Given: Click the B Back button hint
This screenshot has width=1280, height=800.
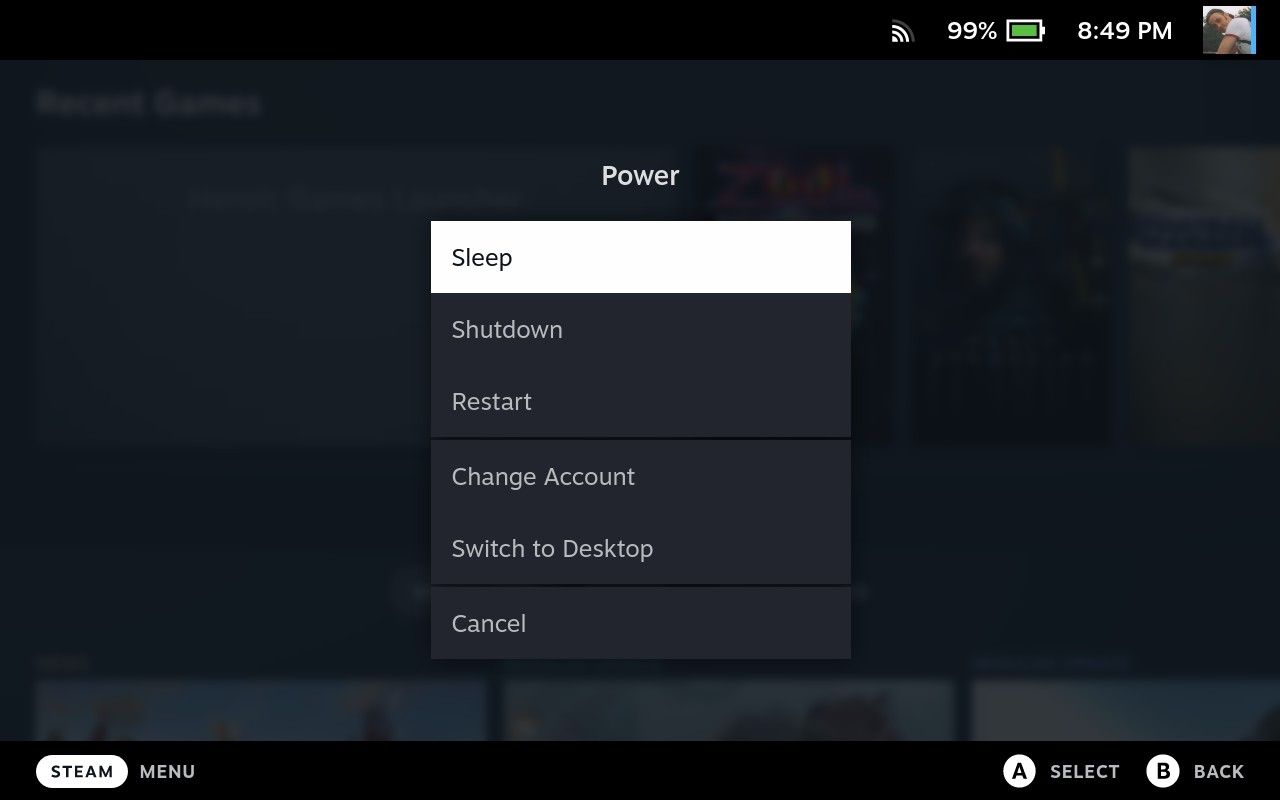Looking at the screenshot, I should [x=1198, y=771].
